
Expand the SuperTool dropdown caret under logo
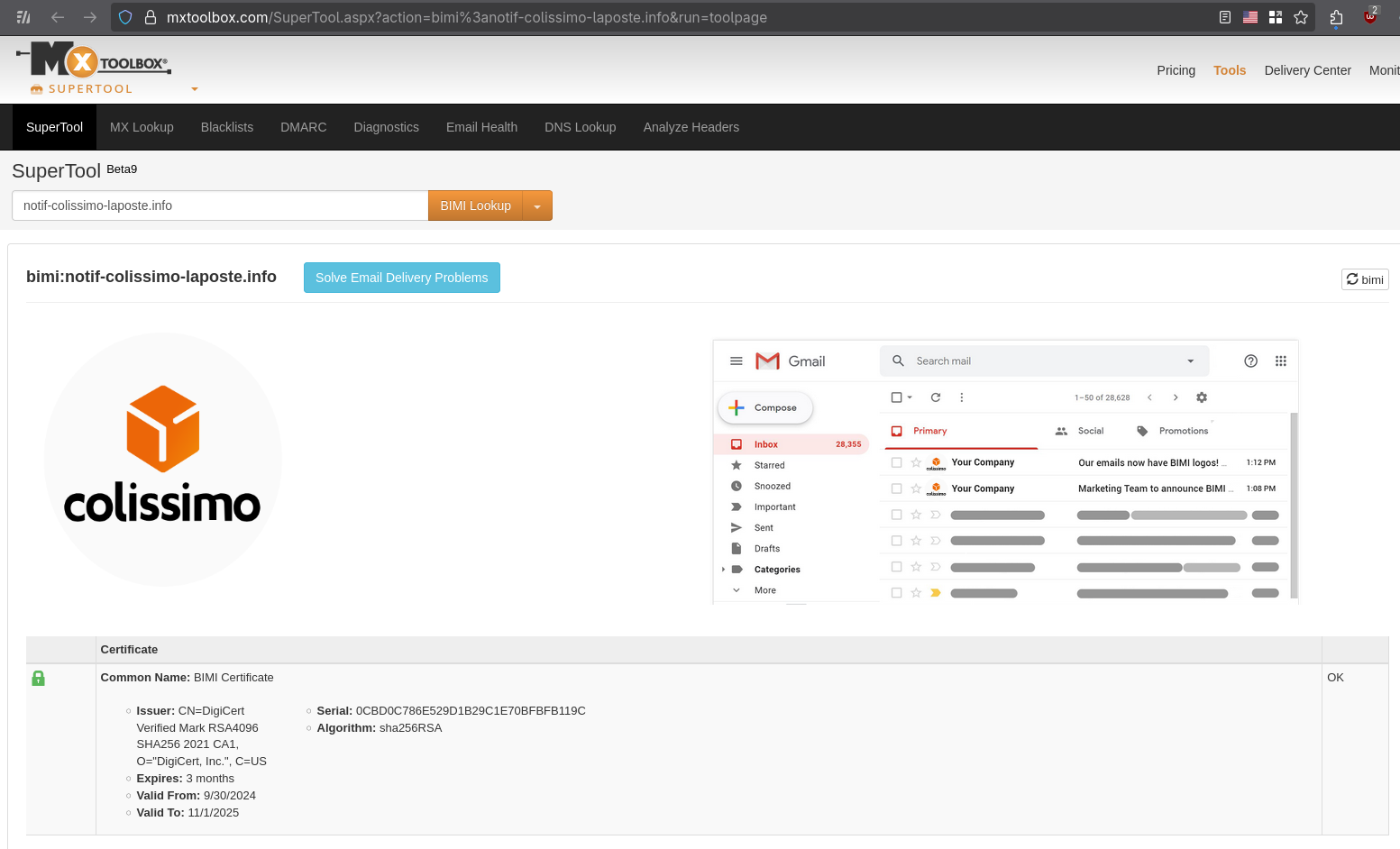point(195,89)
